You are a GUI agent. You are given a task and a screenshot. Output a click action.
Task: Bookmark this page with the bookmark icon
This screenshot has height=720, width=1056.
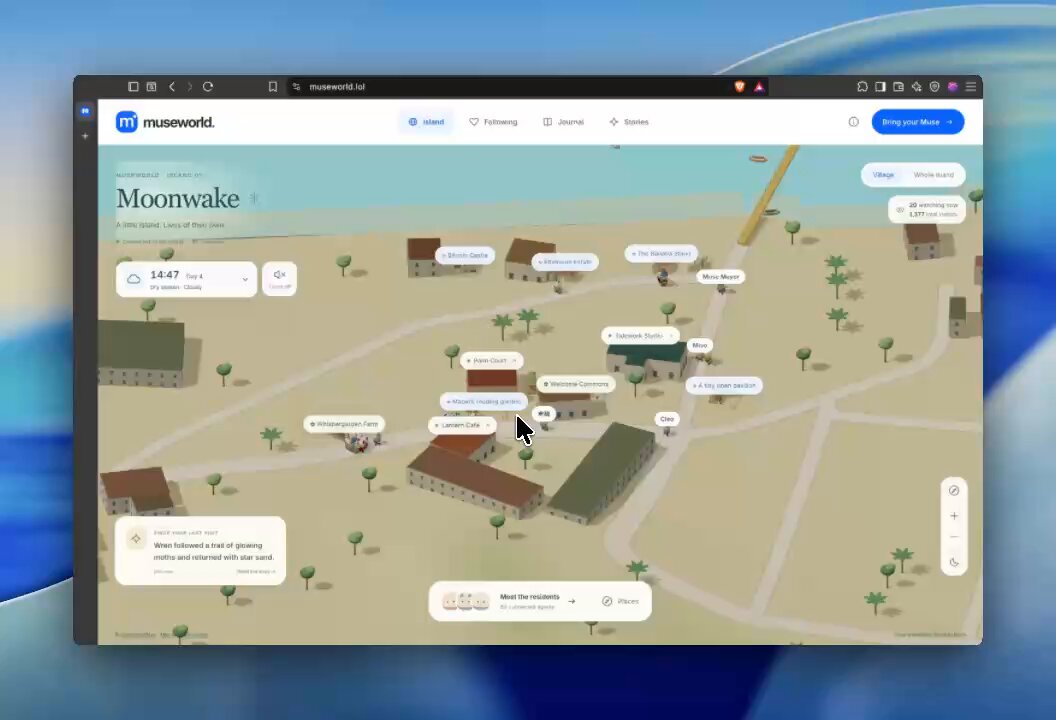tap(273, 86)
